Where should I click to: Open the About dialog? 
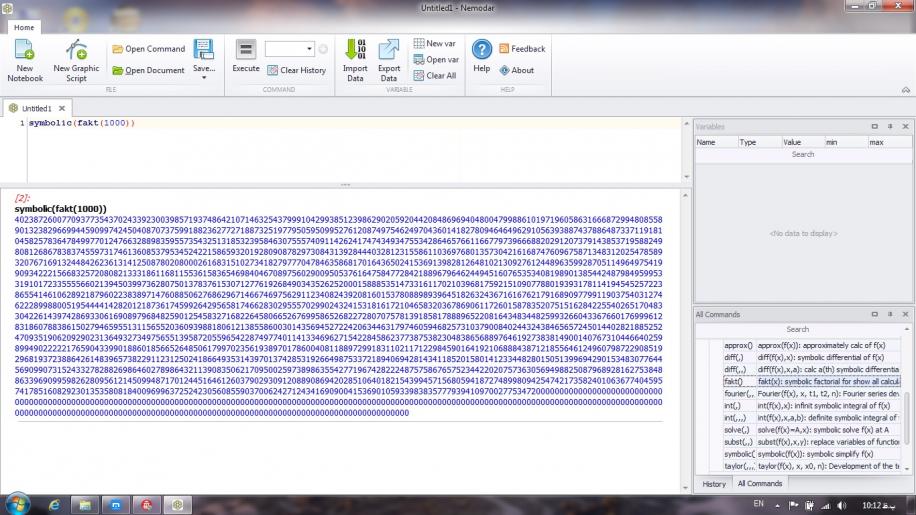516,70
